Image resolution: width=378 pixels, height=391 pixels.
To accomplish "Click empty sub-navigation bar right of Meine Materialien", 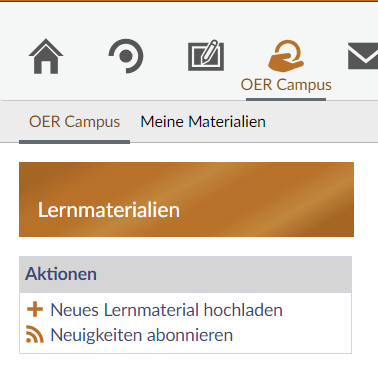I will (322, 122).
